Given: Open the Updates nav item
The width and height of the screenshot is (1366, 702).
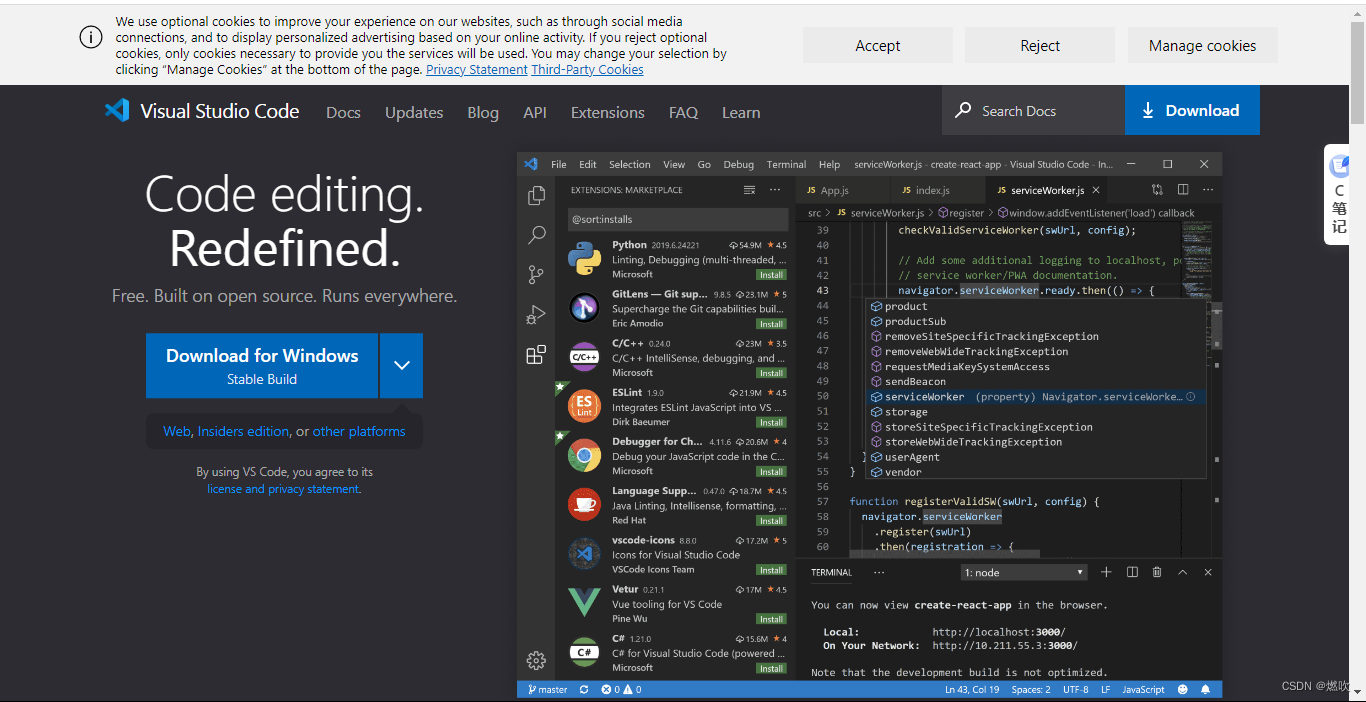Looking at the screenshot, I should pos(414,112).
